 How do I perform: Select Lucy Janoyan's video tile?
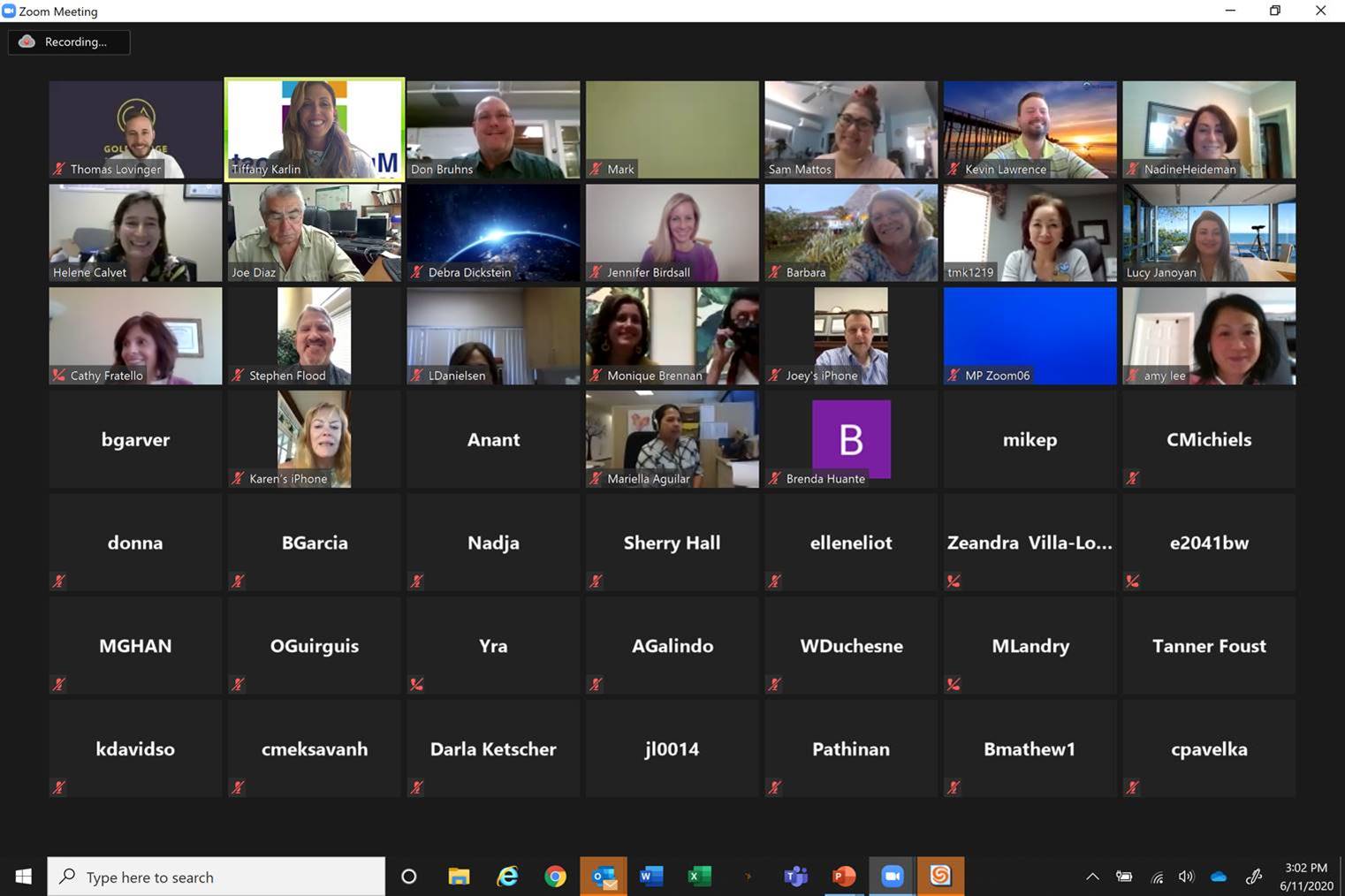(x=1209, y=233)
